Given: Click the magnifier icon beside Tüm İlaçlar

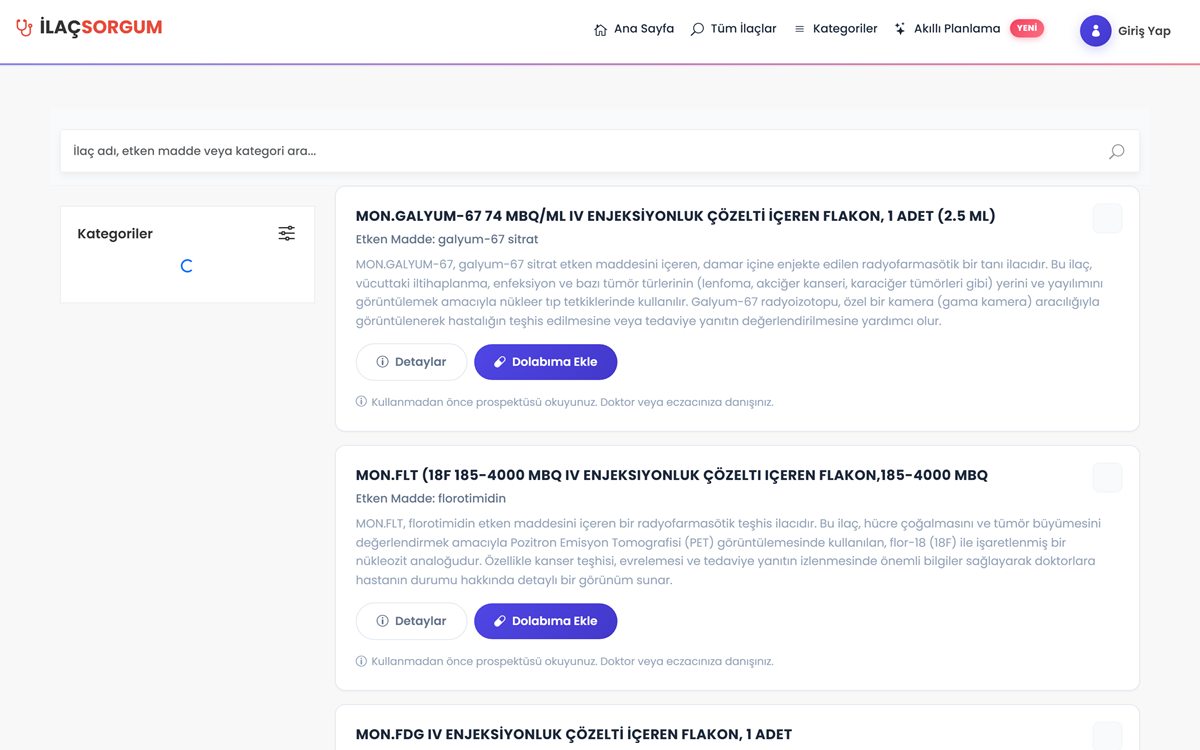Looking at the screenshot, I should [697, 30].
